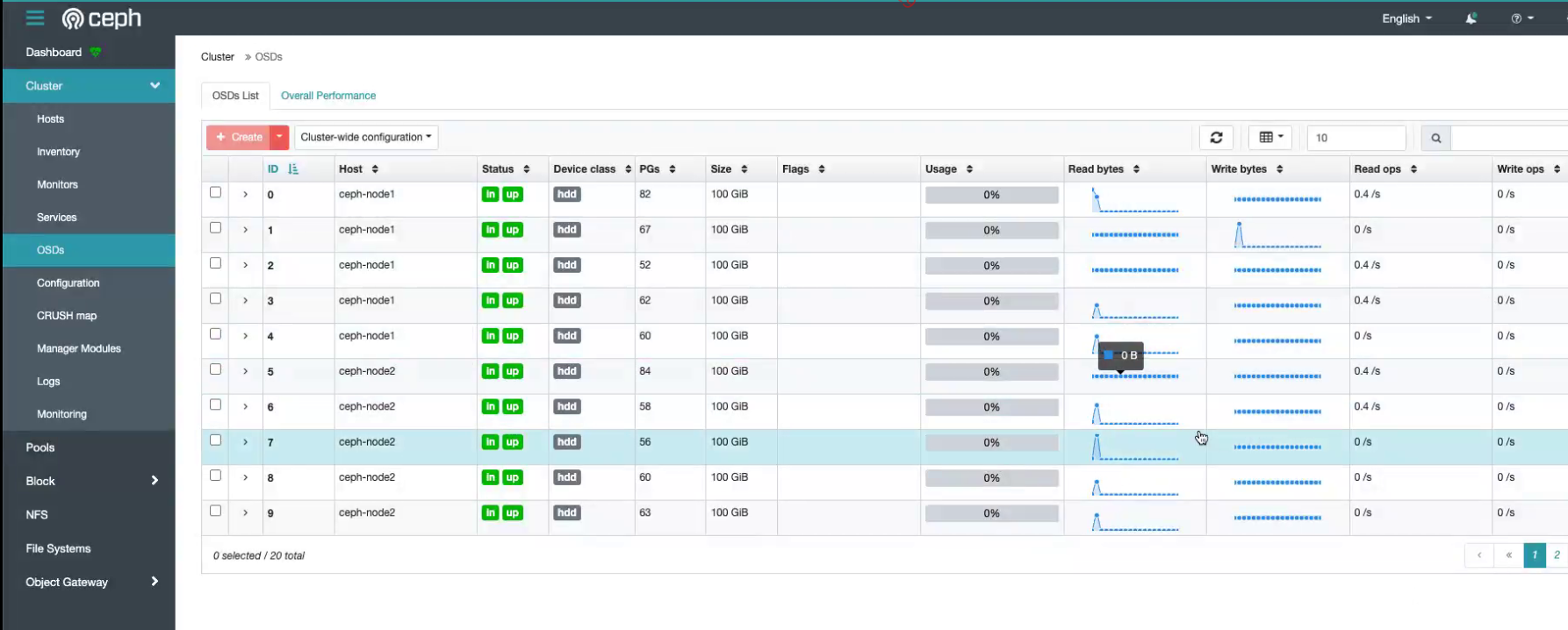Sort by Write bytes column
Viewport: 1568px width, 630px height.
(x=1279, y=169)
